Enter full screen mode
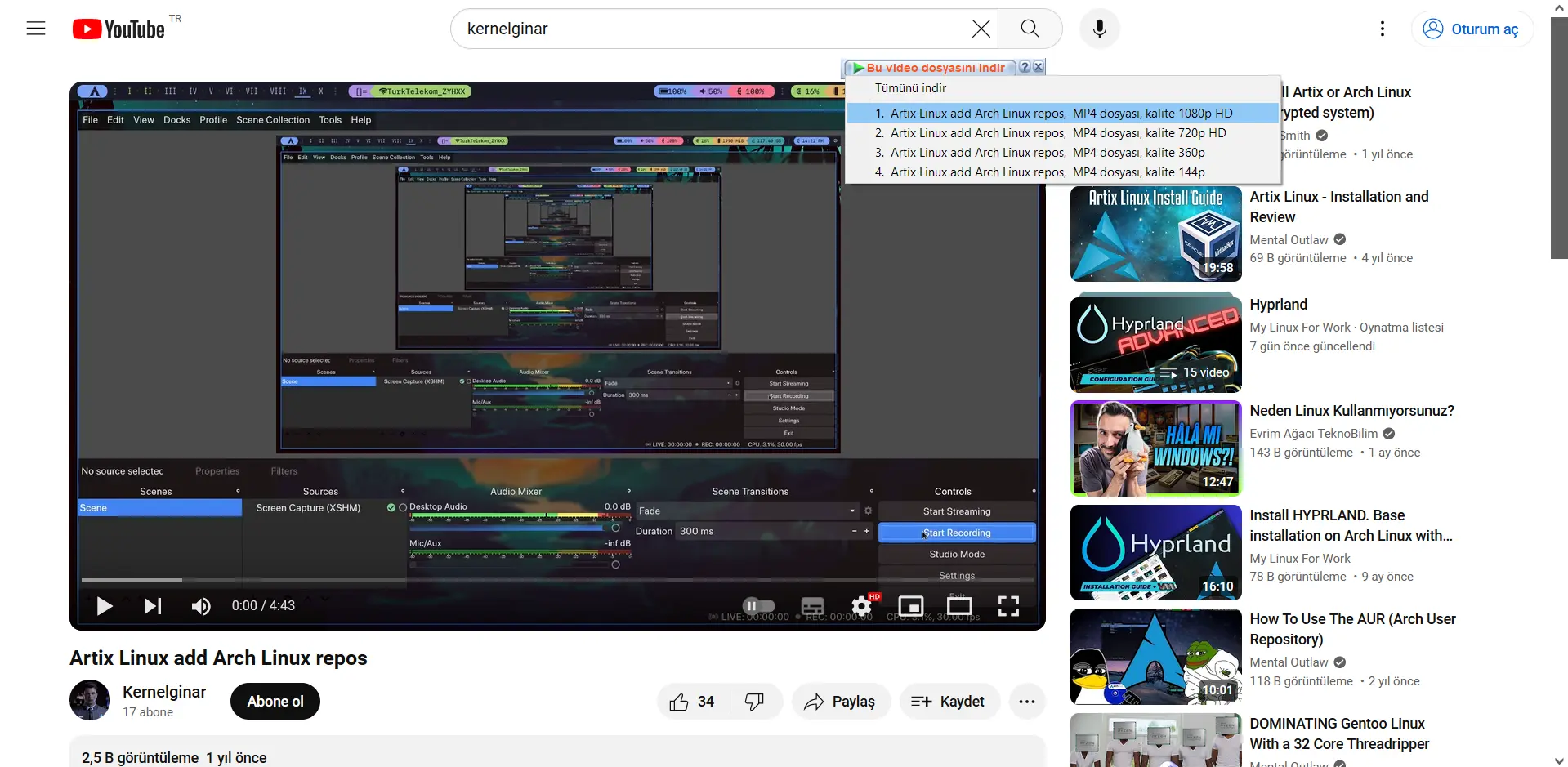This screenshot has width=1568, height=767. point(1008,606)
